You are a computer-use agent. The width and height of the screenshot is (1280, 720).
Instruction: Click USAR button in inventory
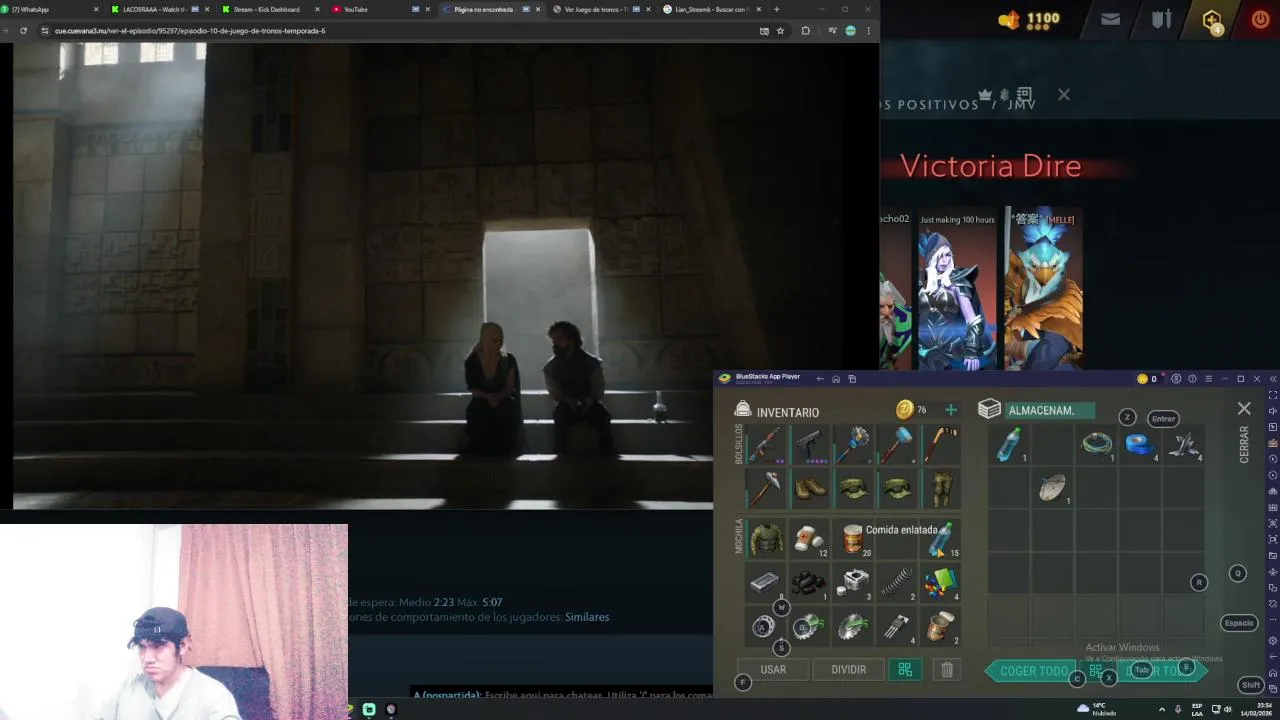[773, 670]
